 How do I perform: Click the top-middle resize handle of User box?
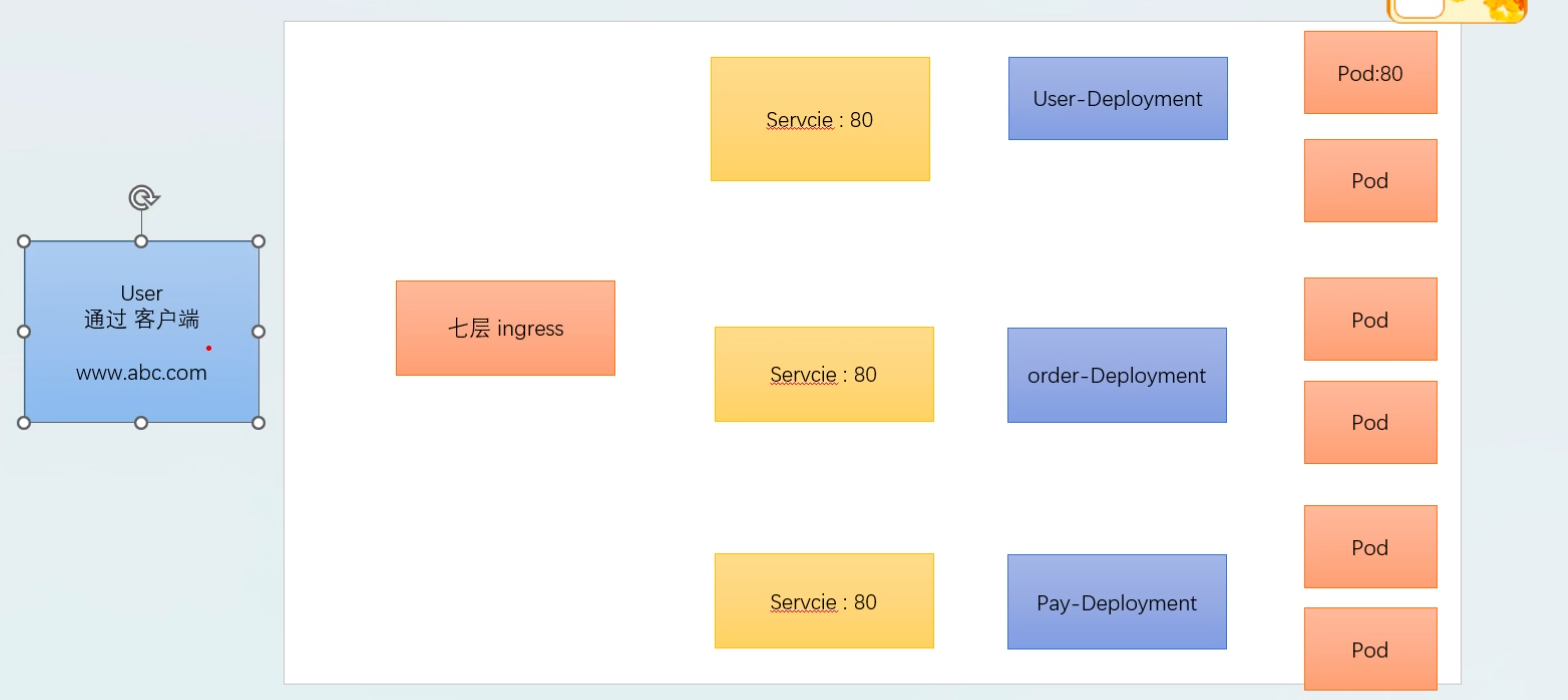tap(141, 241)
